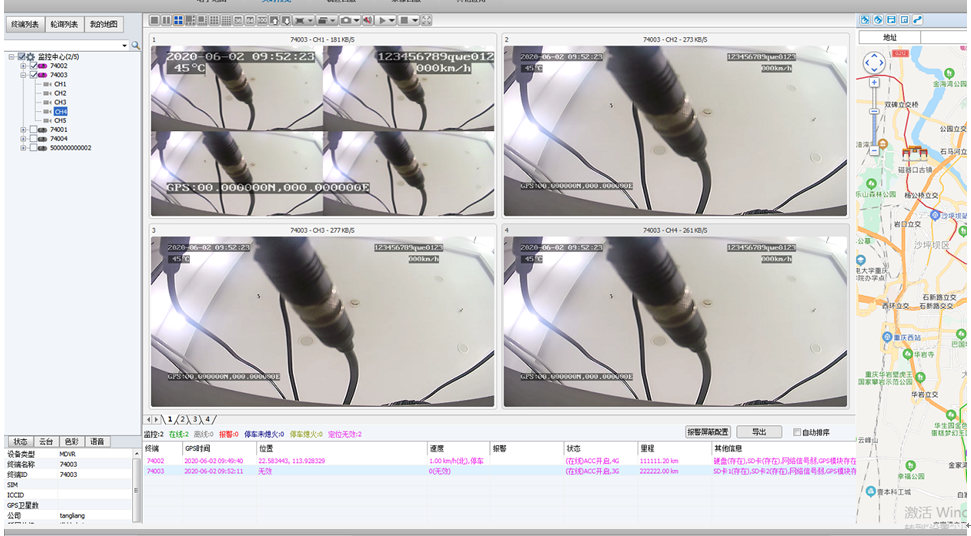Click the next page down-arrow icon

[286, 20]
